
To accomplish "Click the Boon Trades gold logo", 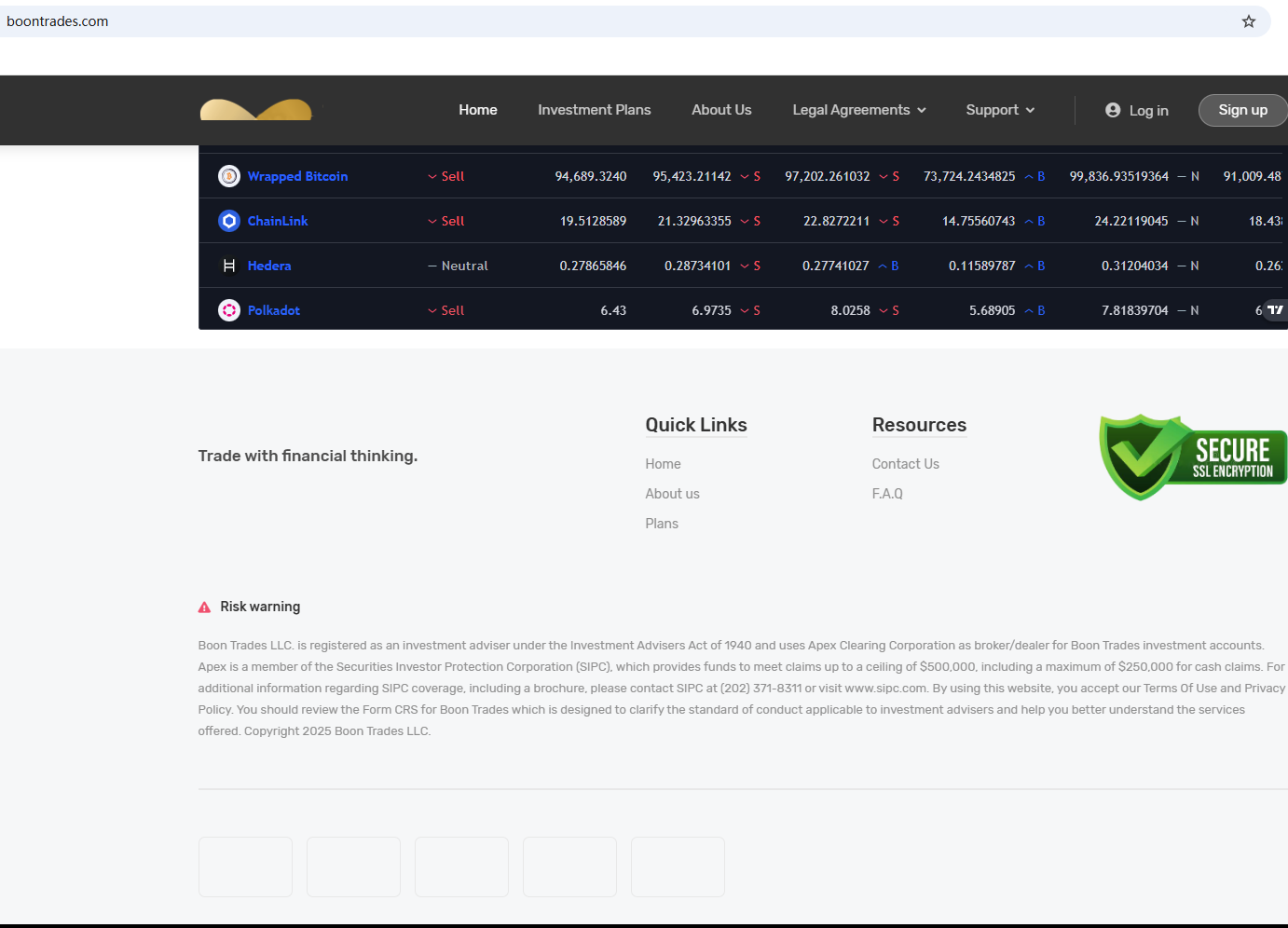I will pos(256,110).
